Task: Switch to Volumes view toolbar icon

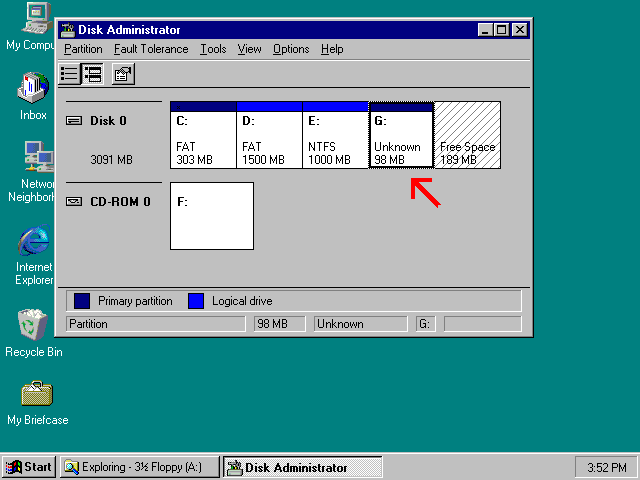Action: click(69, 74)
